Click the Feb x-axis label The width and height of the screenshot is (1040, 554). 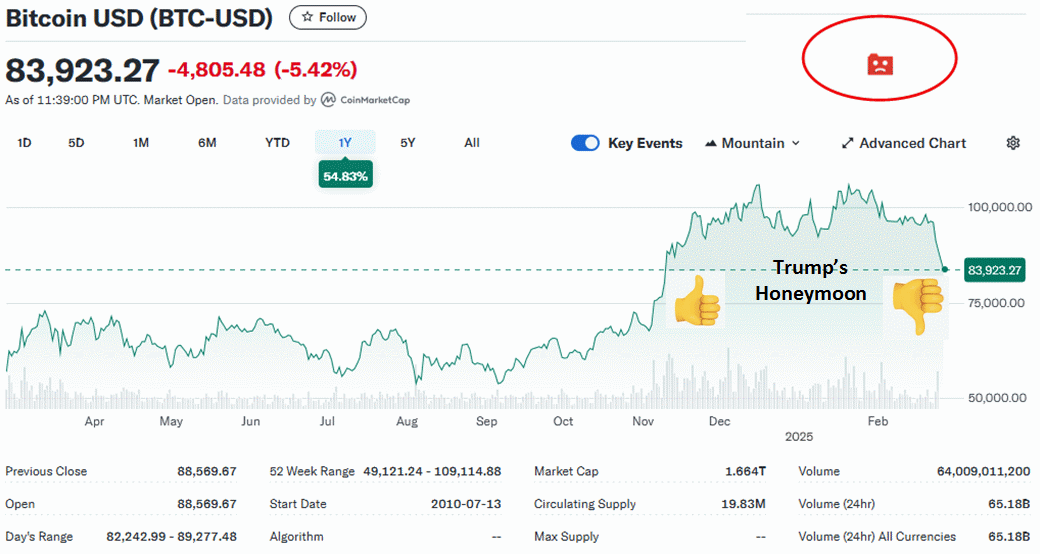click(x=878, y=421)
